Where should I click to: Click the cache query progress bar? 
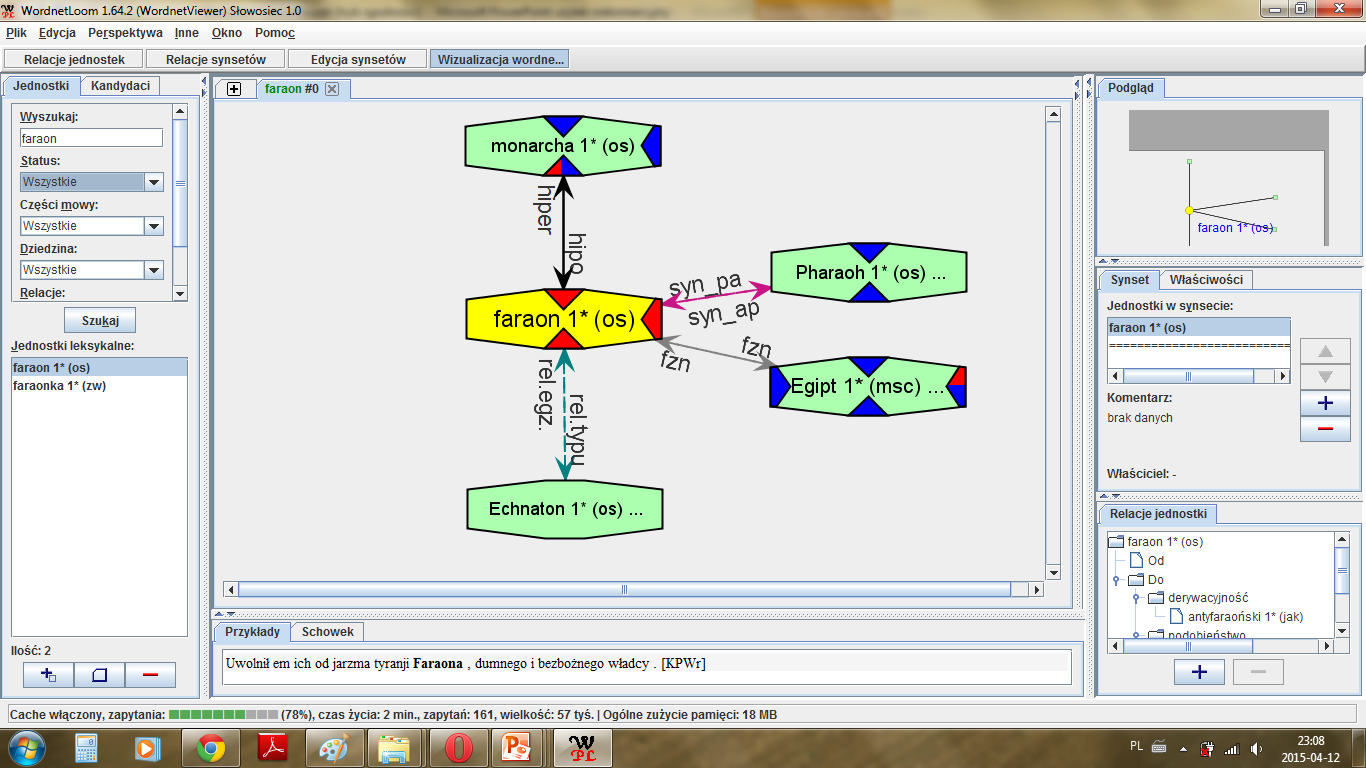(x=224, y=715)
